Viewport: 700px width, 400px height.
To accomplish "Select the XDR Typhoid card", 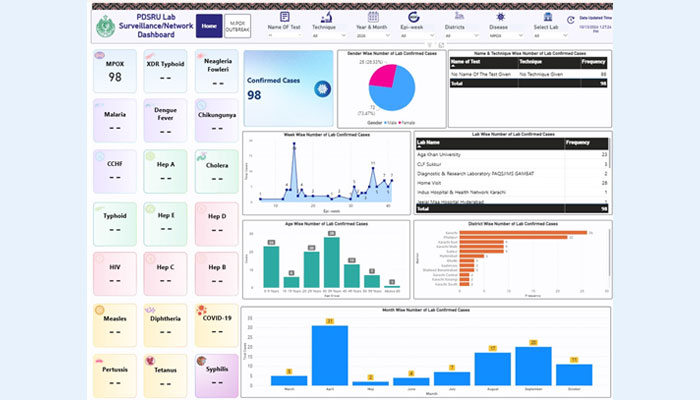I will tap(165, 71).
